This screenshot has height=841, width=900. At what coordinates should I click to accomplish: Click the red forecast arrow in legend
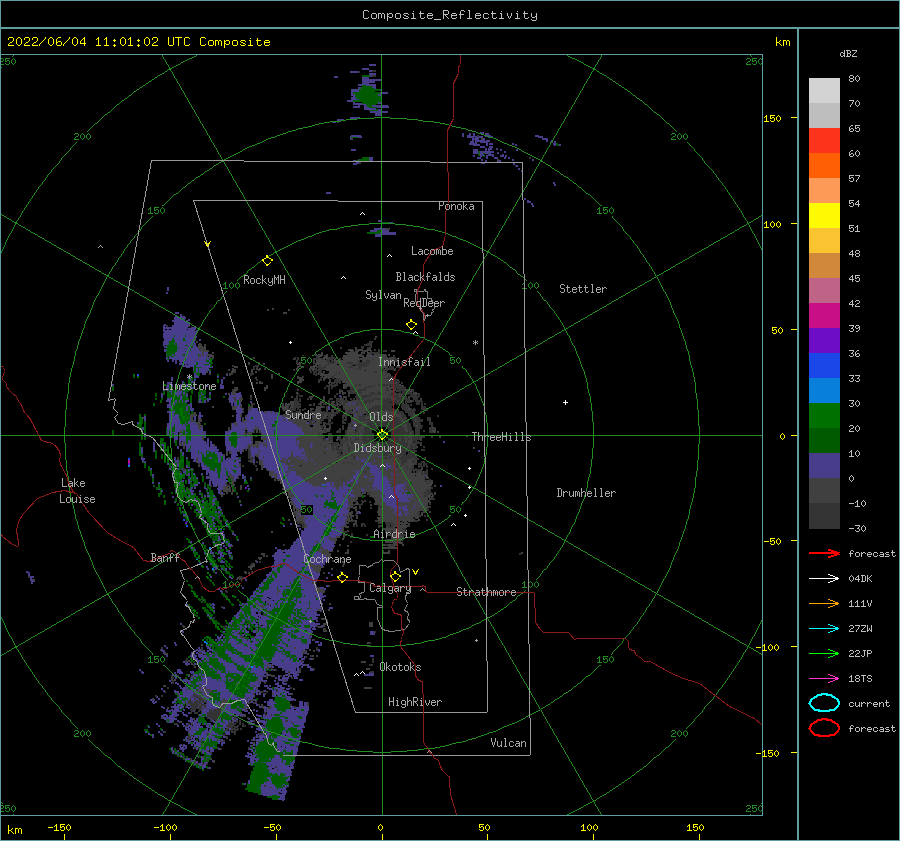click(824, 553)
